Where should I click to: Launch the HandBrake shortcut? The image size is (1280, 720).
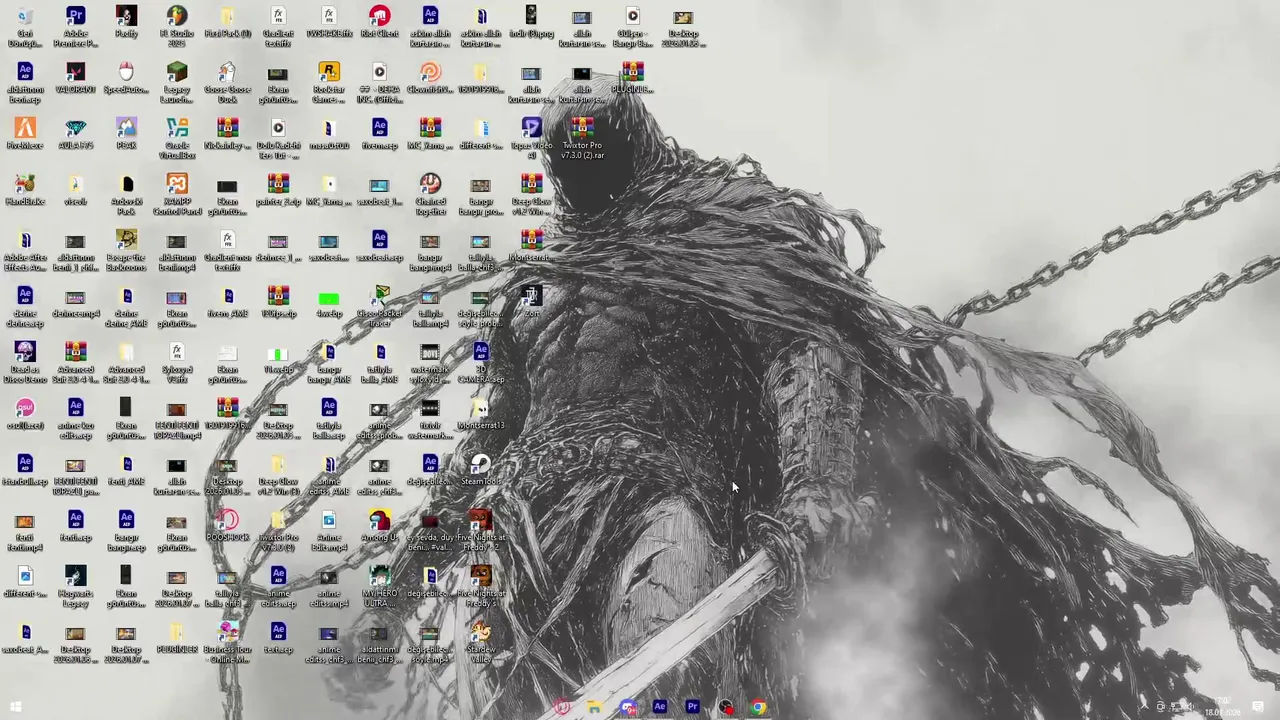coord(25,190)
